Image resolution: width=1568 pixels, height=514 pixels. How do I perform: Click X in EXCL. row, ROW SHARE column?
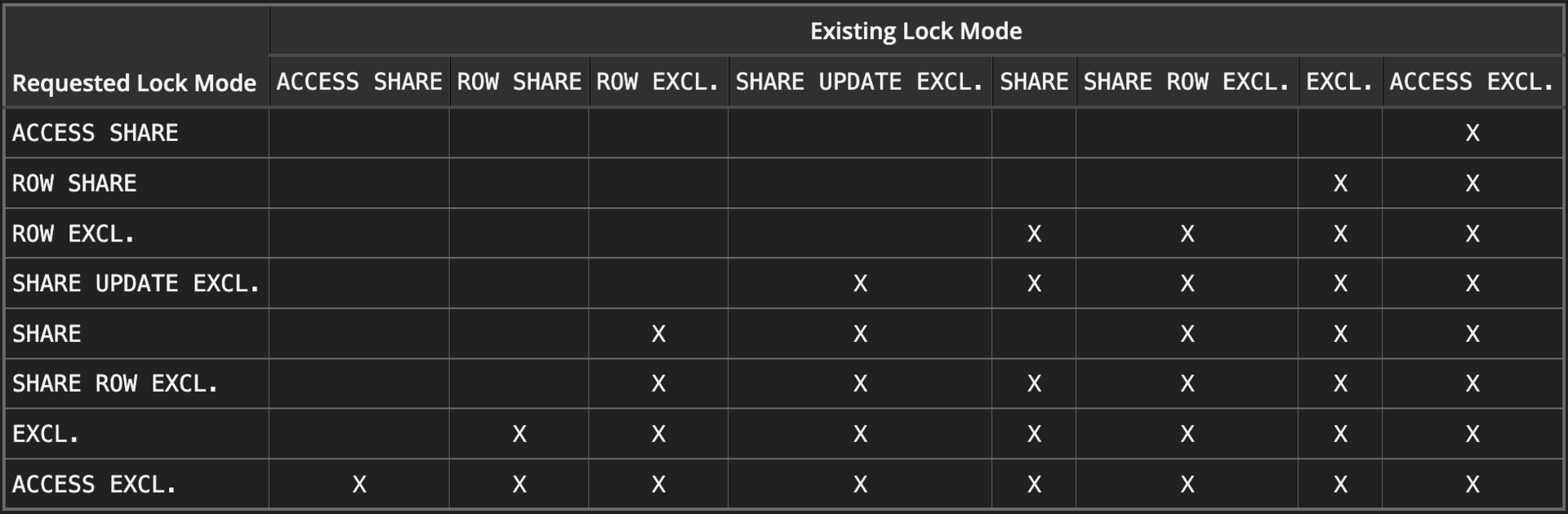[x=519, y=434]
